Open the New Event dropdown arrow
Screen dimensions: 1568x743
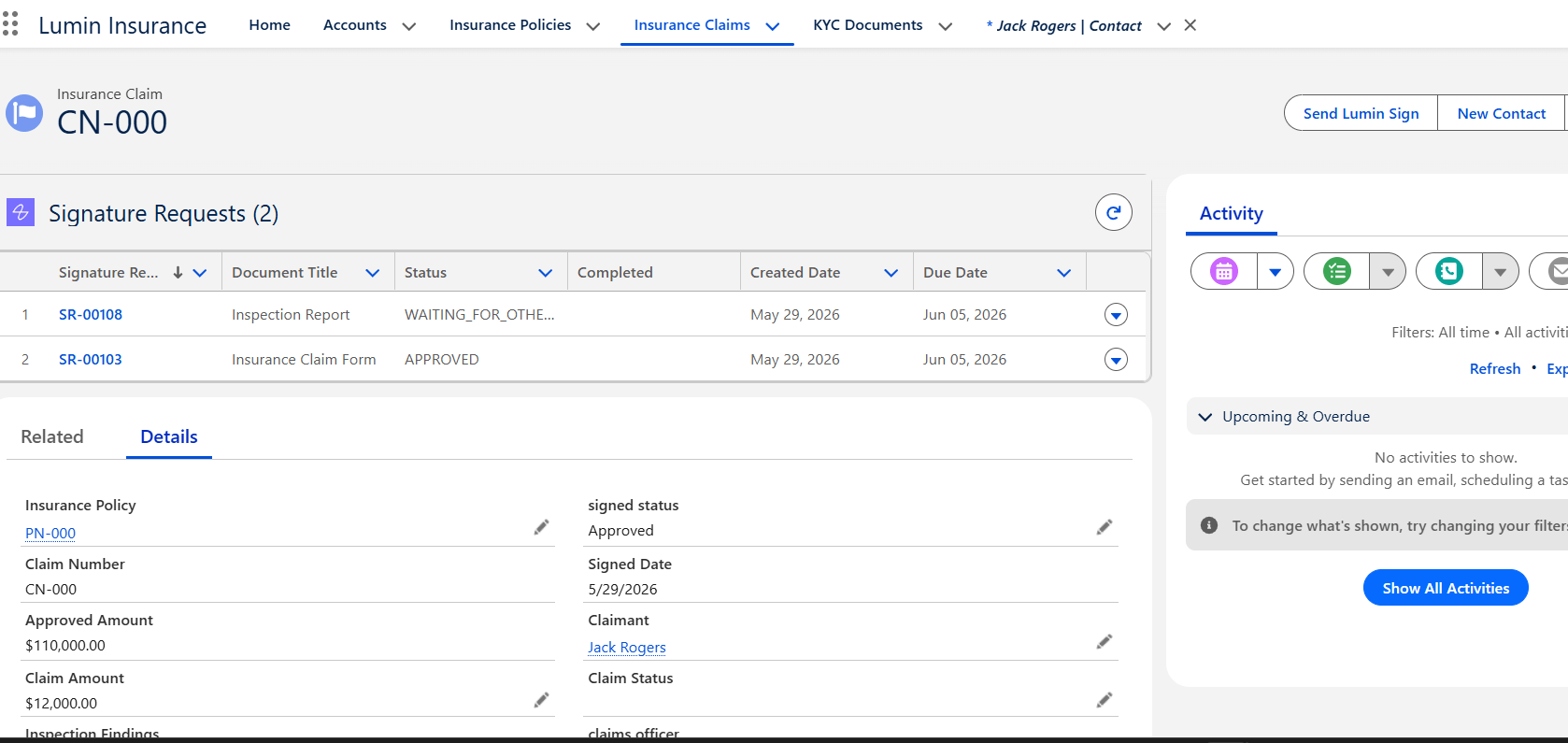[x=1276, y=272]
